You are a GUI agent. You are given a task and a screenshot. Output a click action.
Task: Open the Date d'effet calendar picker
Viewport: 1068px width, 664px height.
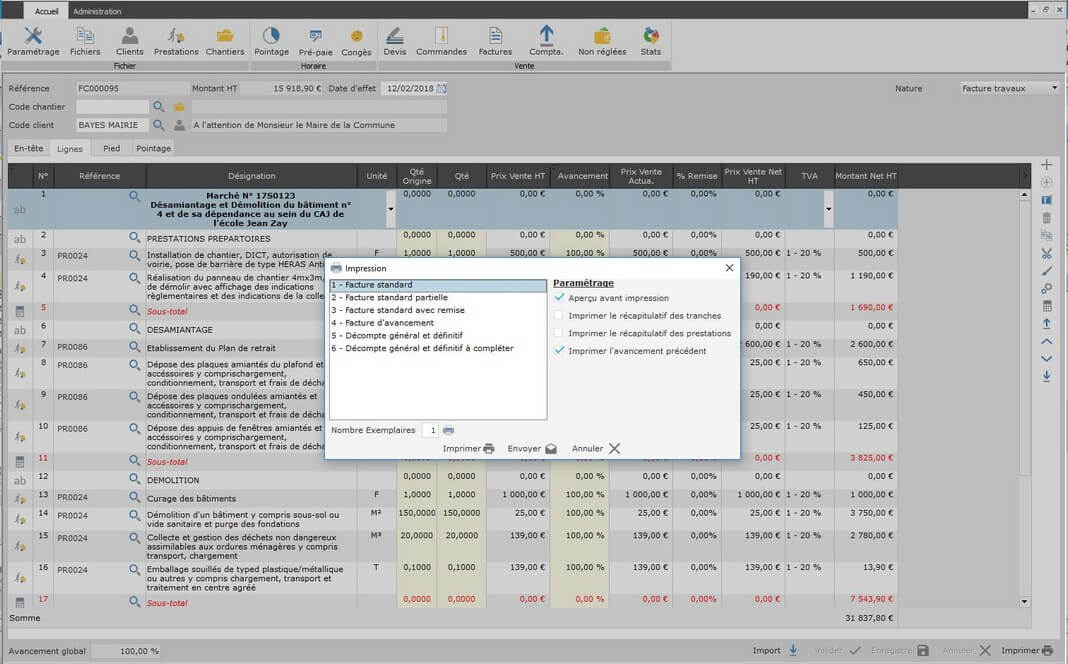[x=441, y=89]
